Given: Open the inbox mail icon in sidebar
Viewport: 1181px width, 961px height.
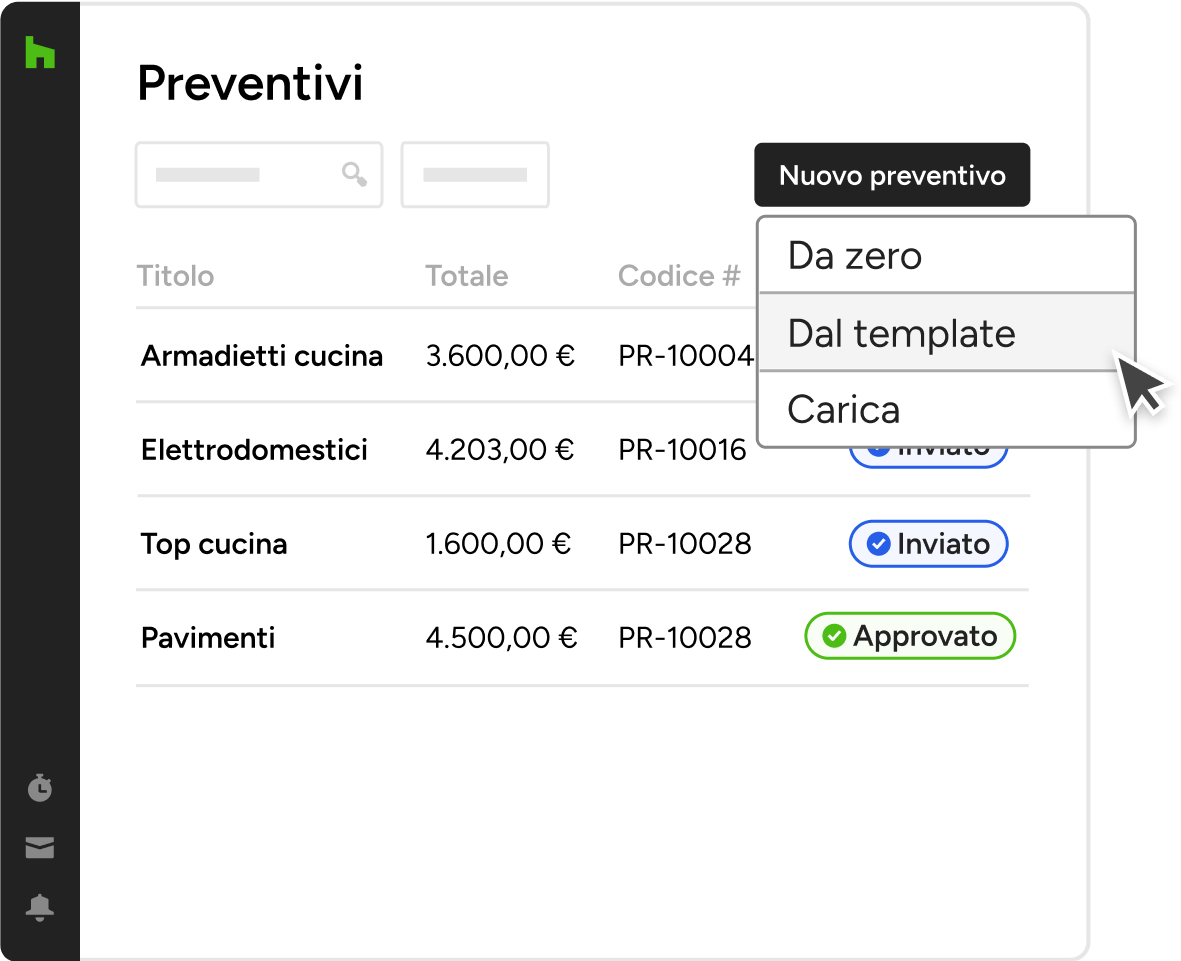Looking at the screenshot, I should pos(40,847).
